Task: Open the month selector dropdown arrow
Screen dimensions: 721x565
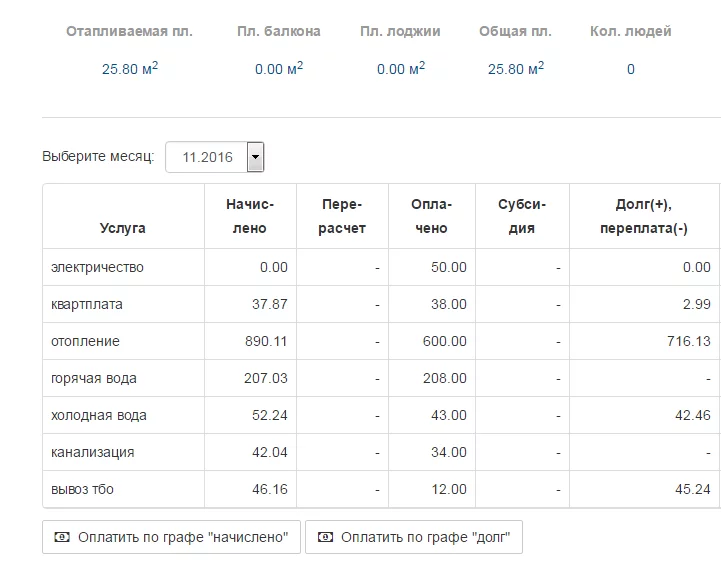Action: coord(255,157)
